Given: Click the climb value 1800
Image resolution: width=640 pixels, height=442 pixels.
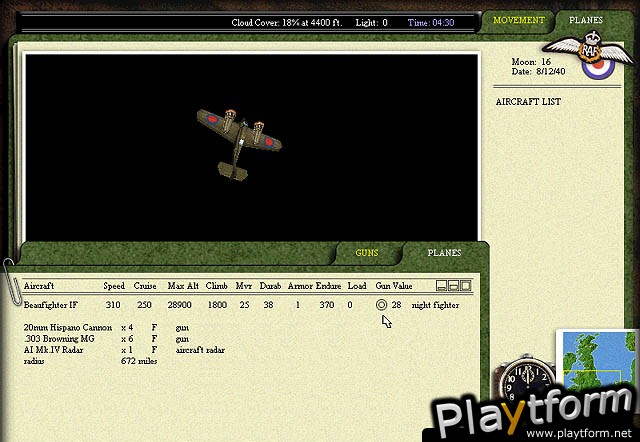Looking at the screenshot, I should pyautogui.click(x=217, y=305).
